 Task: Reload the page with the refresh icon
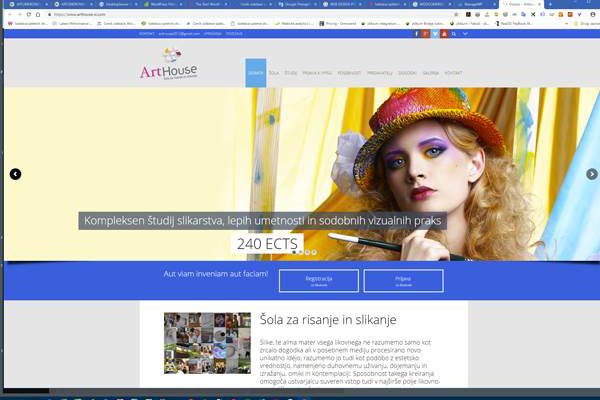click(29, 14)
